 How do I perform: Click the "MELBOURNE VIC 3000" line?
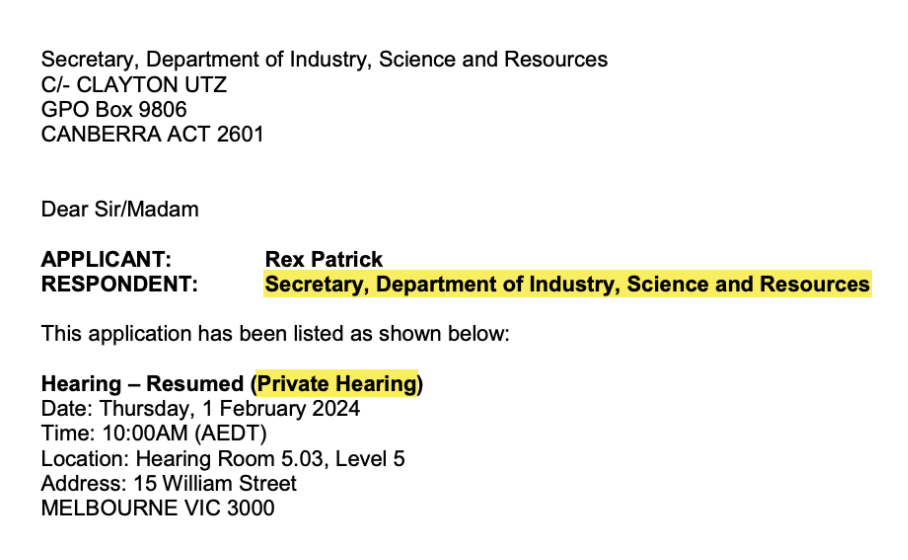(x=157, y=508)
